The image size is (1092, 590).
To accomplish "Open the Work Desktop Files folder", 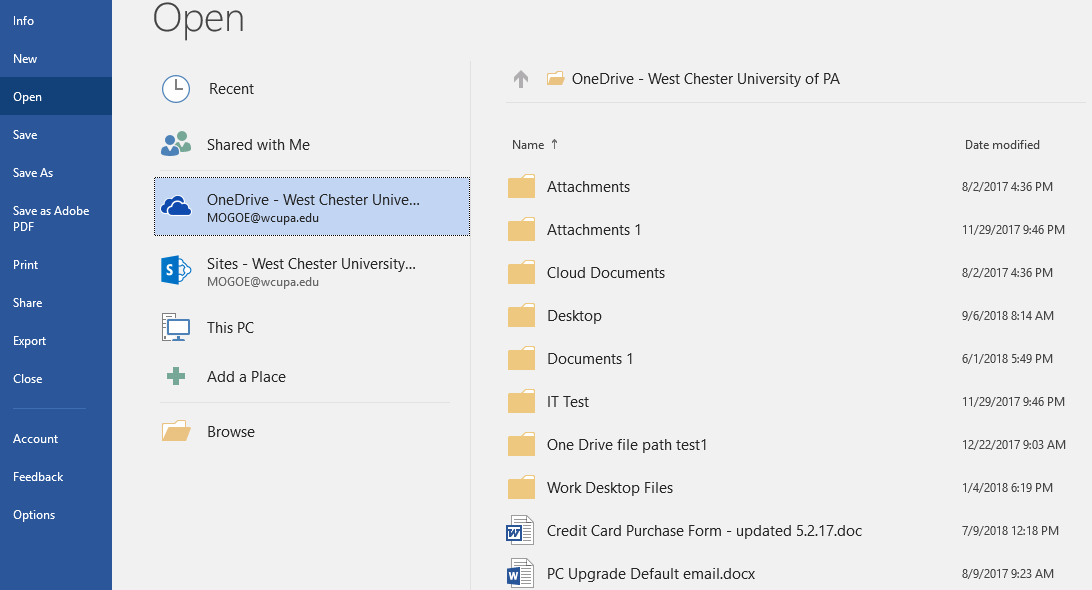I will [x=609, y=488].
